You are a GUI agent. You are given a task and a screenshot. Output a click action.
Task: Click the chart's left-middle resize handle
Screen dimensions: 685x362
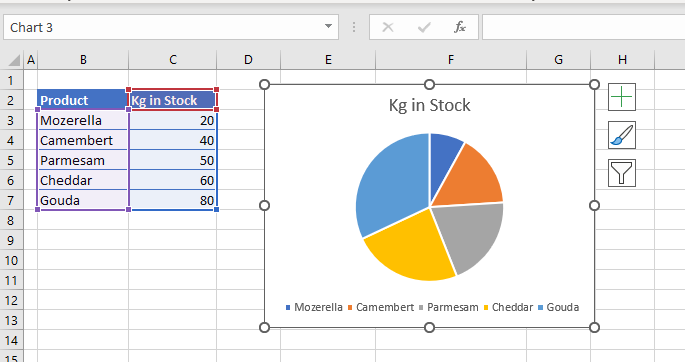click(x=264, y=206)
